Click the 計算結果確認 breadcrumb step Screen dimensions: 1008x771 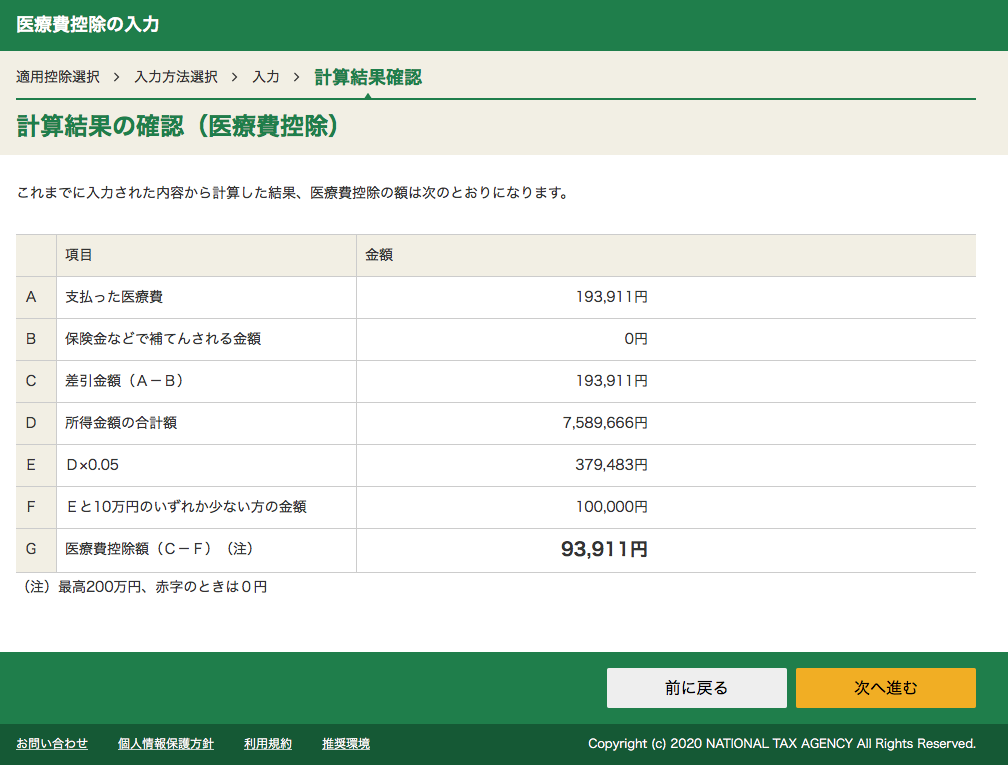(x=368, y=77)
